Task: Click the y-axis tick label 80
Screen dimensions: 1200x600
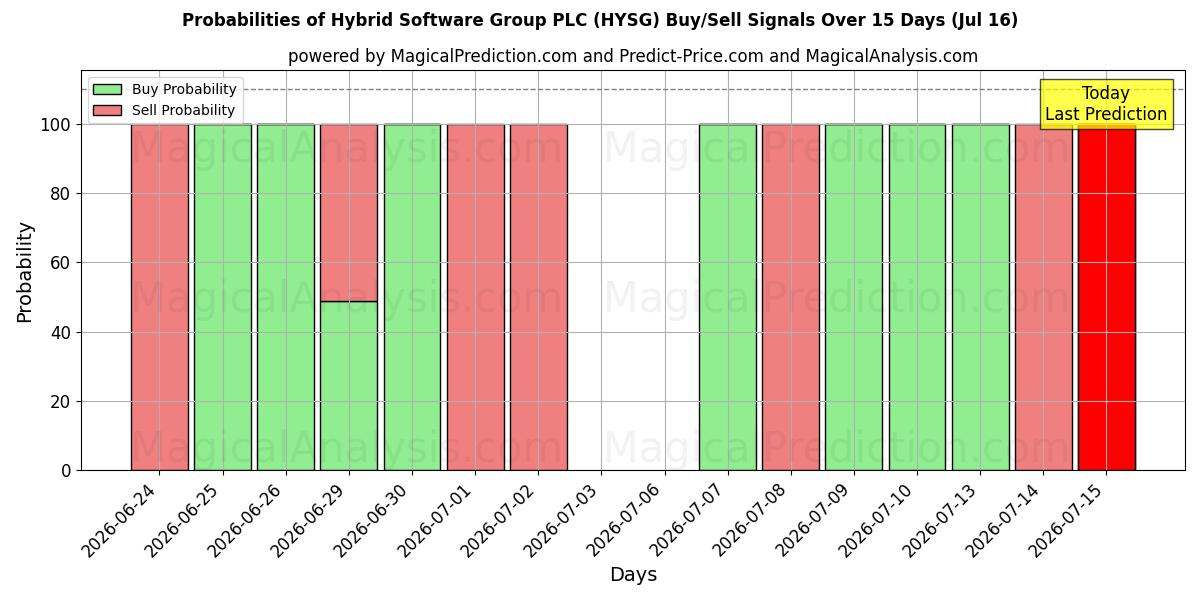Action: (x=62, y=194)
